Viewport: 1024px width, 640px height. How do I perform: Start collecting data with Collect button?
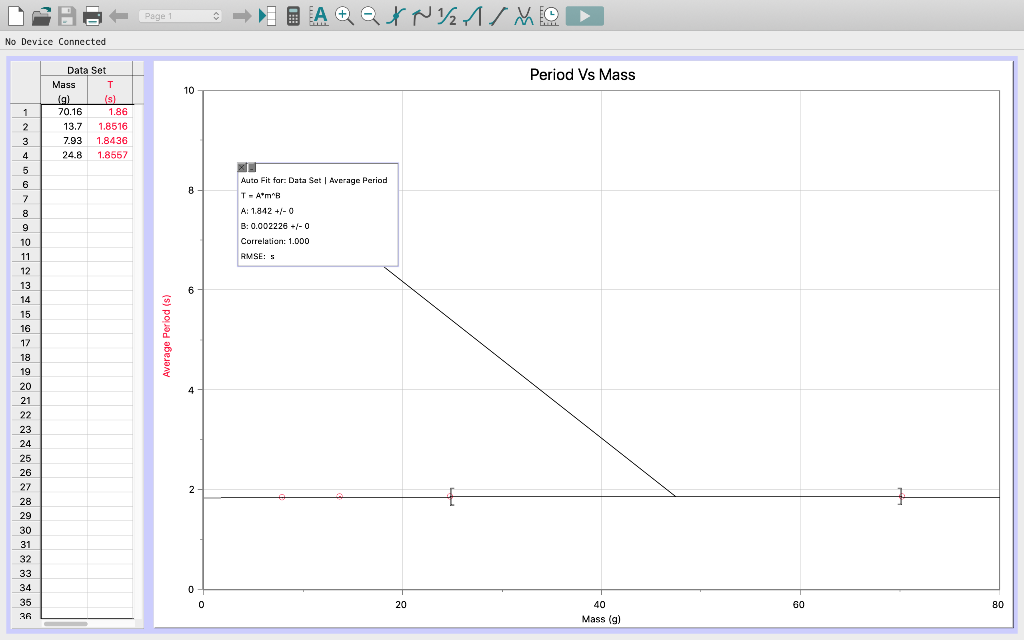tap(585, 15)
